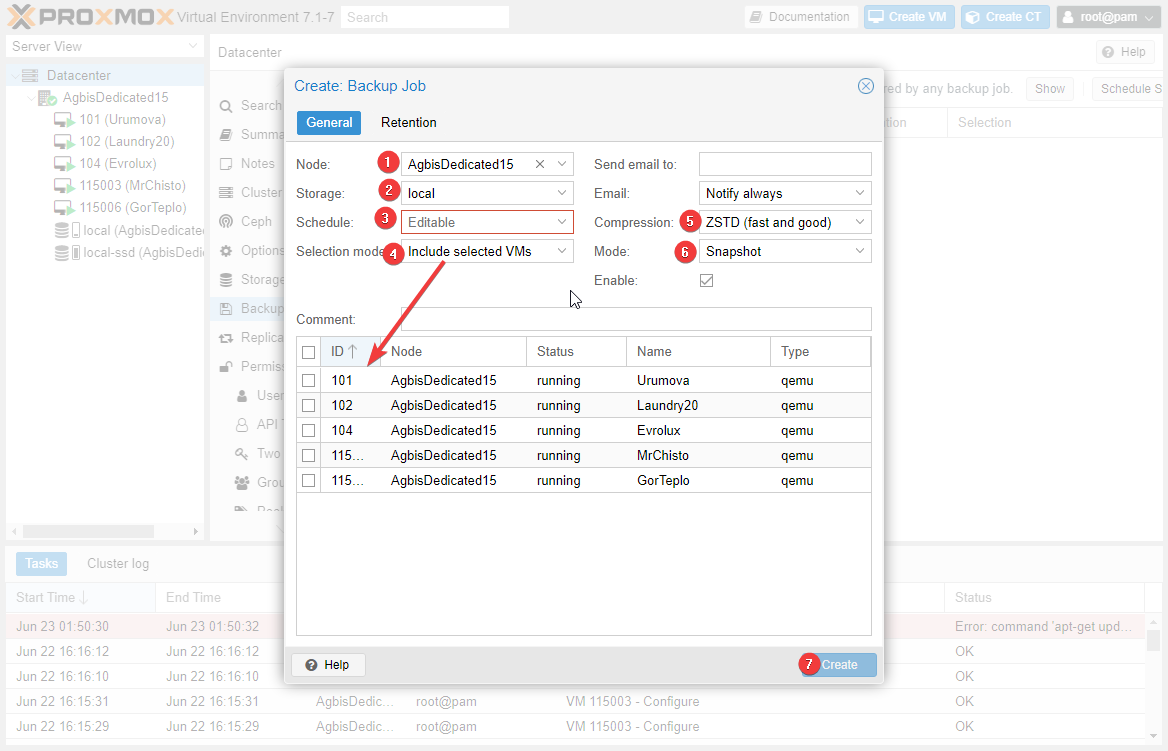Toggle the select-all checkbox in VM grid header
This screenshot has width=1168, height=751.
308,352
